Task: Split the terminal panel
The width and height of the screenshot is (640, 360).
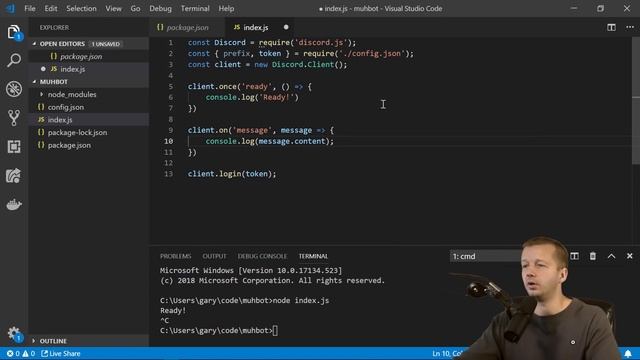Action: [574, 256]
